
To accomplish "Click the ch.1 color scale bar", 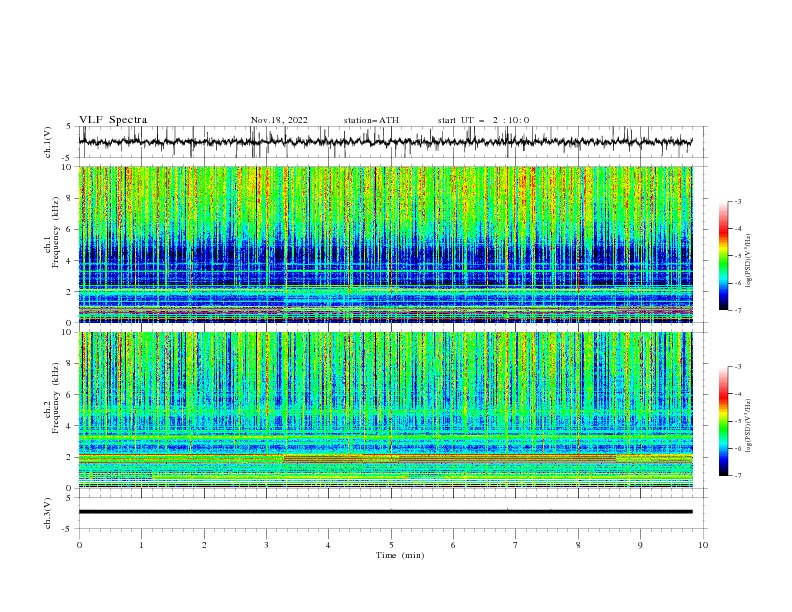I will pyautogui.click(x=724, y=255).
